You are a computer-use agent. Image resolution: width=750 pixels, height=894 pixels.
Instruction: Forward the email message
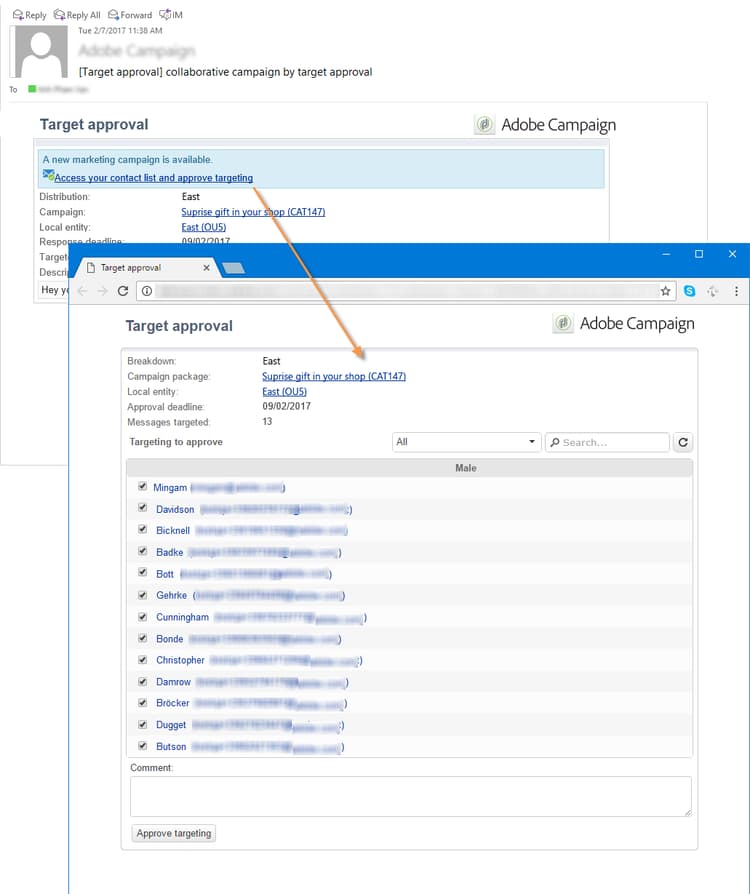tap(130, 15)
